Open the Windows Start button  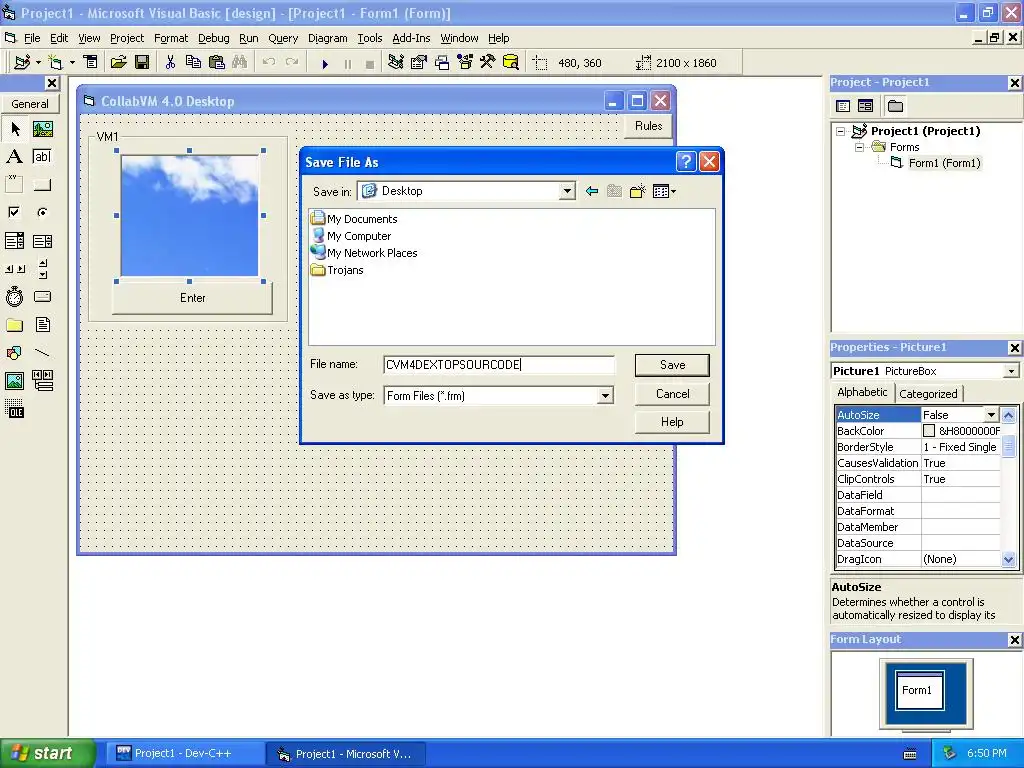click(47, 753)
